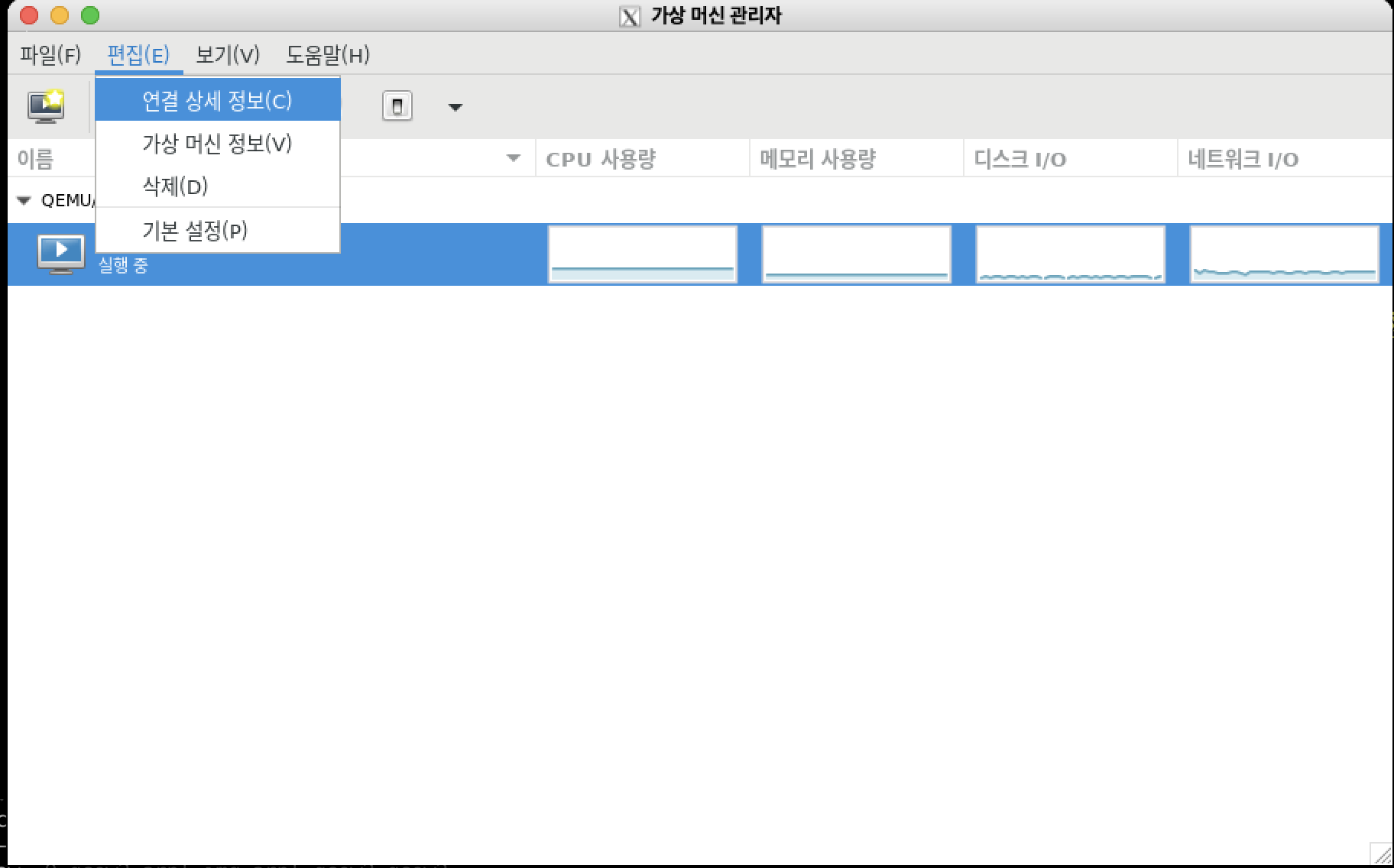The height and width of the screenshot is (868, 1394).
Task: Open 기본 설정(P) preferences
Action: pos(194,232)
